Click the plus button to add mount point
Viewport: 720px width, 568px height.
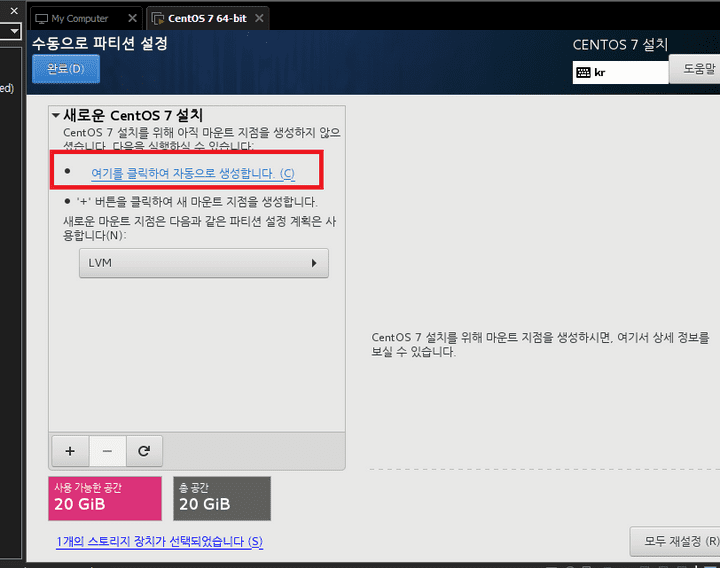pos(70,451)
